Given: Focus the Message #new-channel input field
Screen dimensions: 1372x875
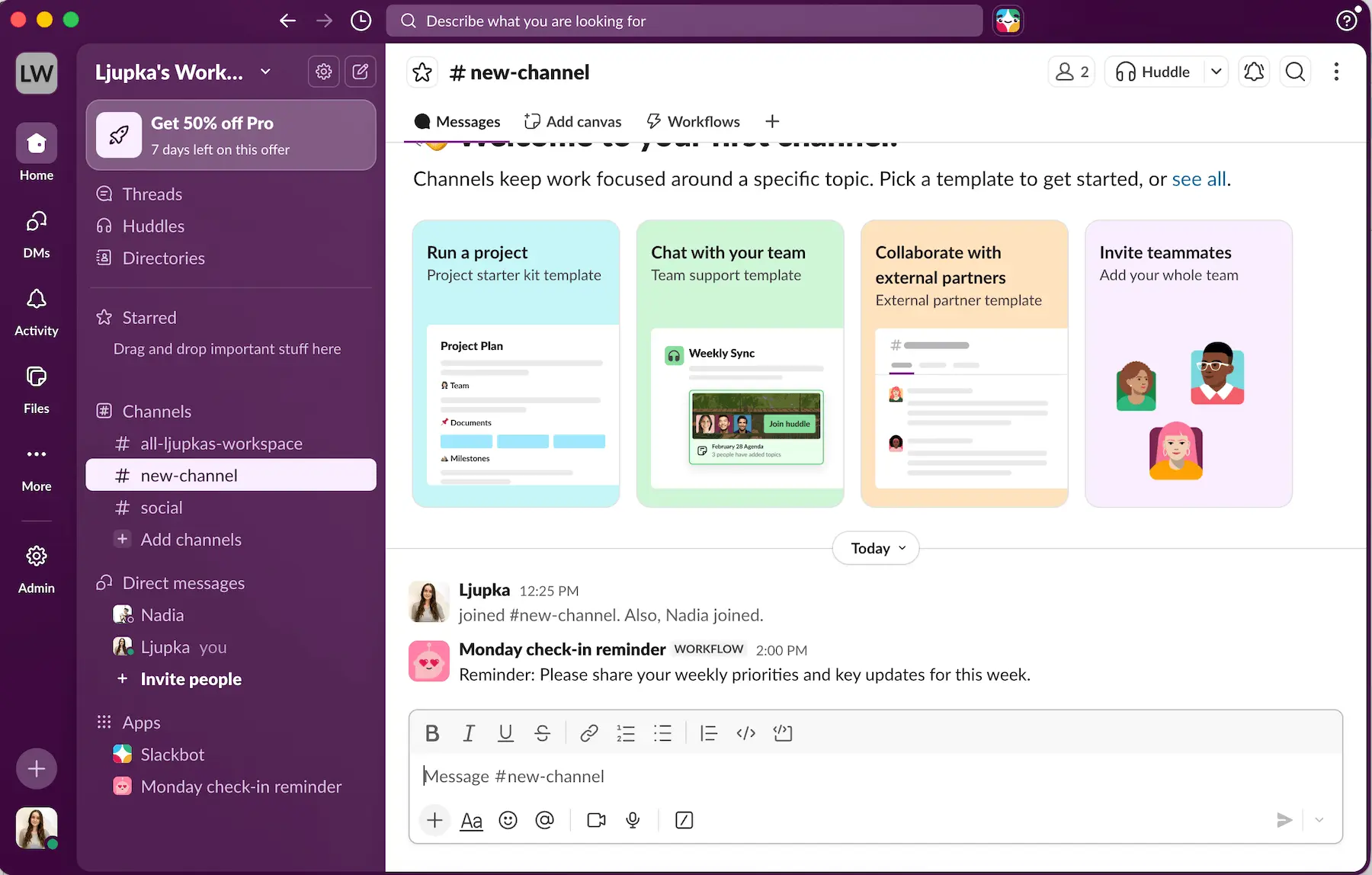Looking at the screenshot, I should tap(875, 776).
